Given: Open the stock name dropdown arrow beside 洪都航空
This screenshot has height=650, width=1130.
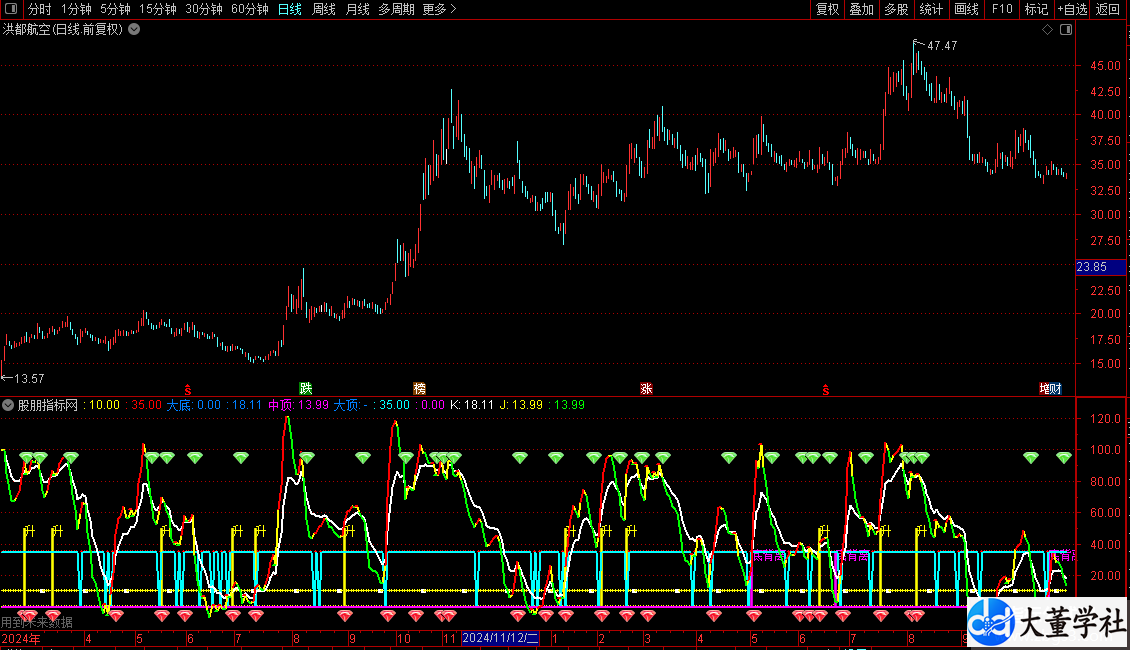Looking at the screenshot, I should pyautogui.click(x=134, y=30).
